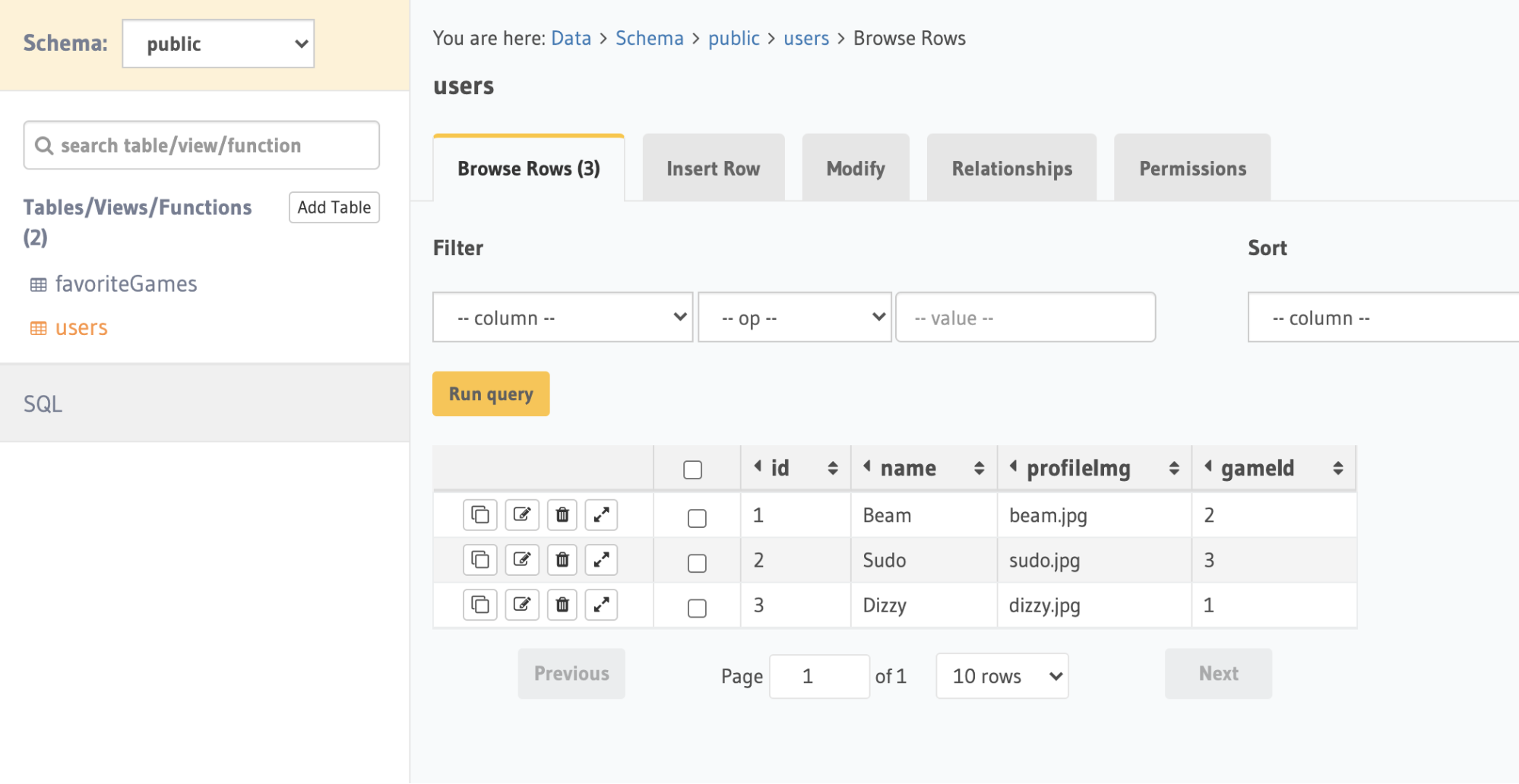The width and height of the screenshot is (1519, 784).
Task: Check the select-all checkbox in table header
Action: point(692,469)
